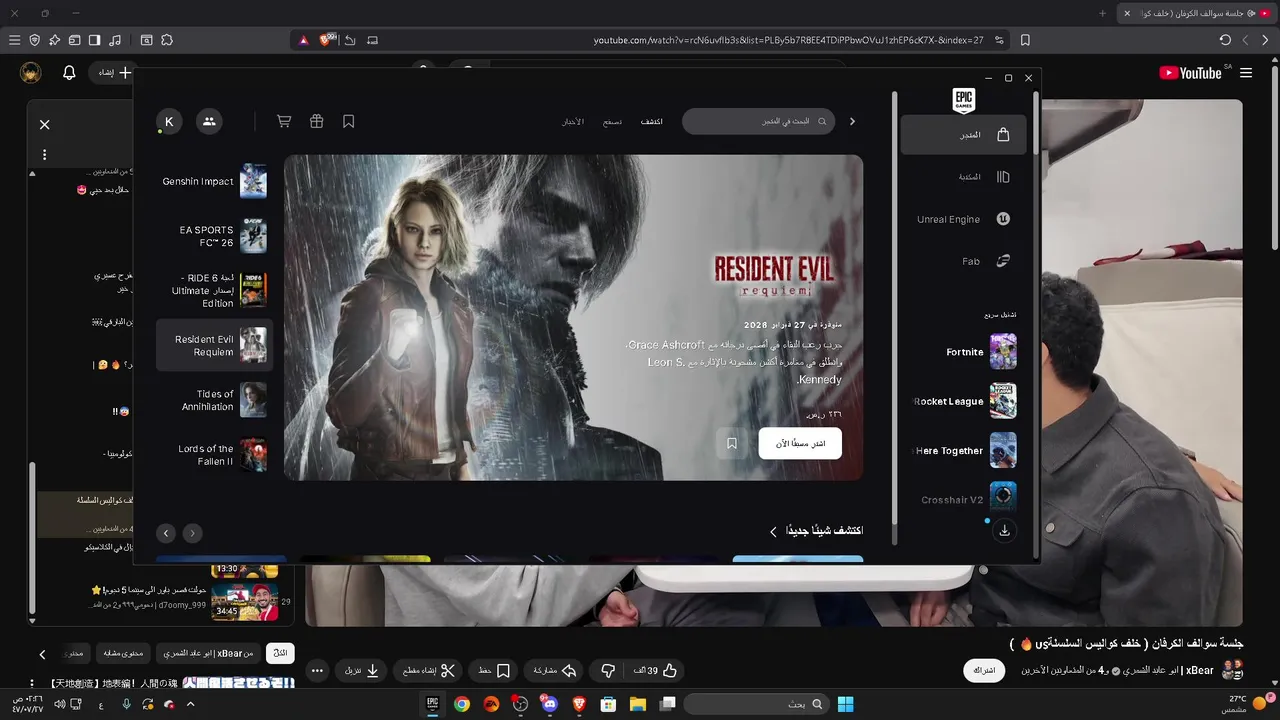Launch Rocket League from quick launch
This screenshot has height=720, width=1280.
pyautogui.click(x=963, y=401)
